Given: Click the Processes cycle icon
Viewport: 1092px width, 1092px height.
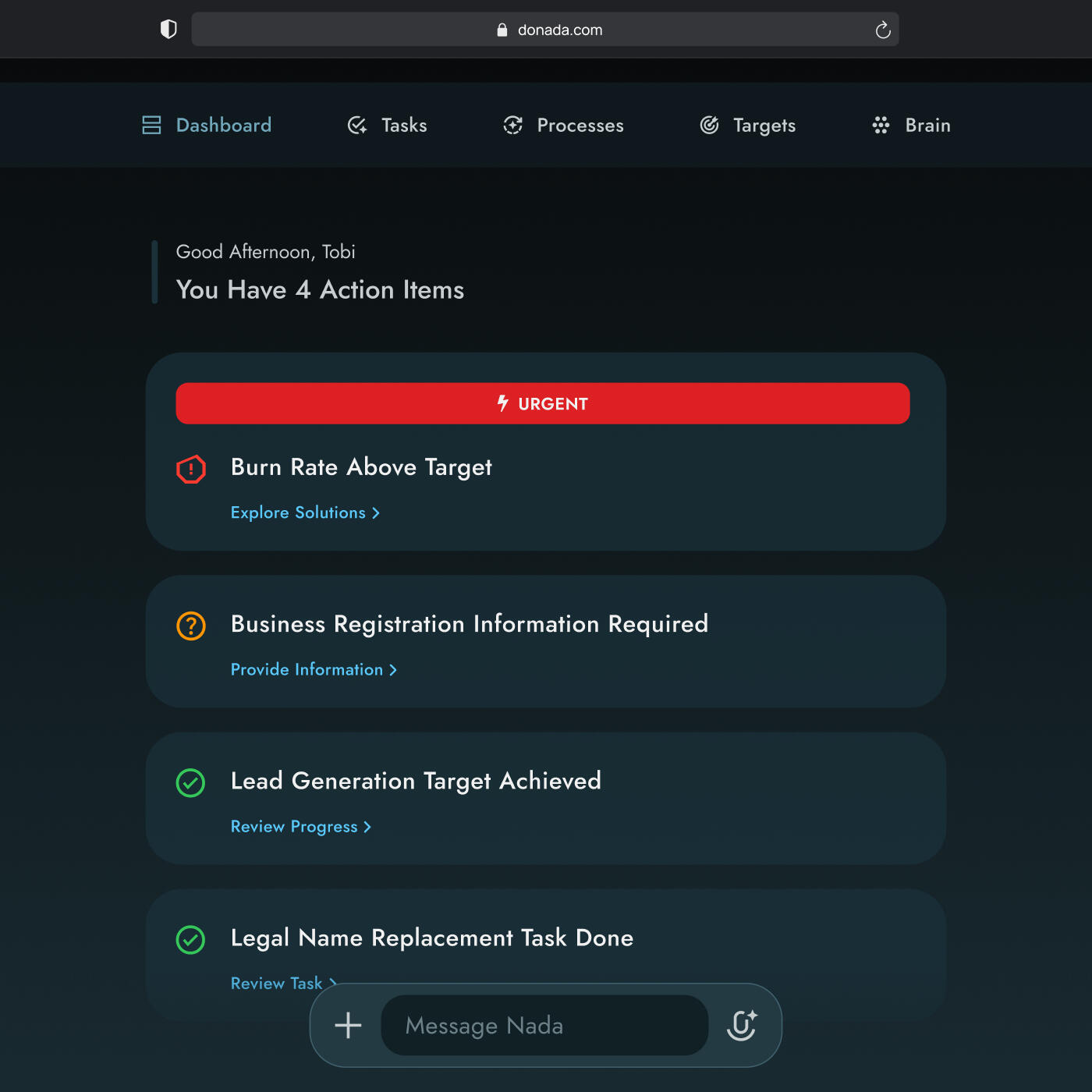Looking at the screenshot, I should point(512,126).
